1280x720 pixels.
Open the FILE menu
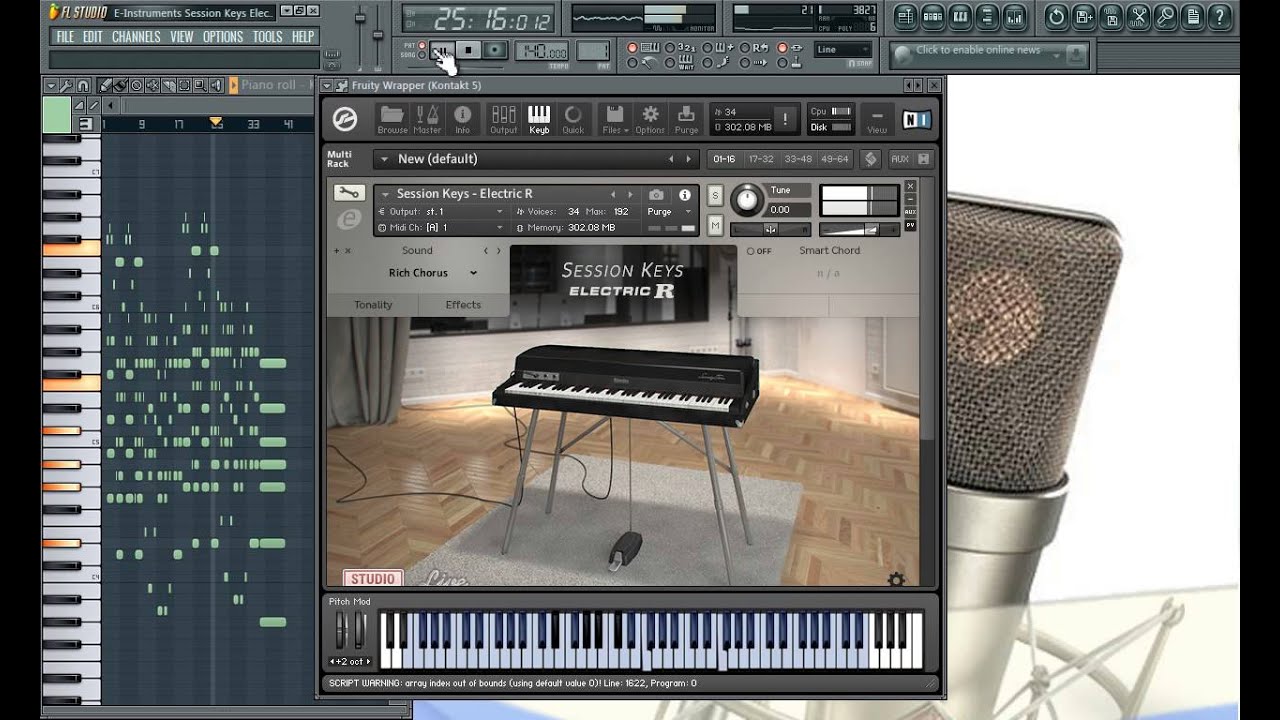click(x=65, y=37)
